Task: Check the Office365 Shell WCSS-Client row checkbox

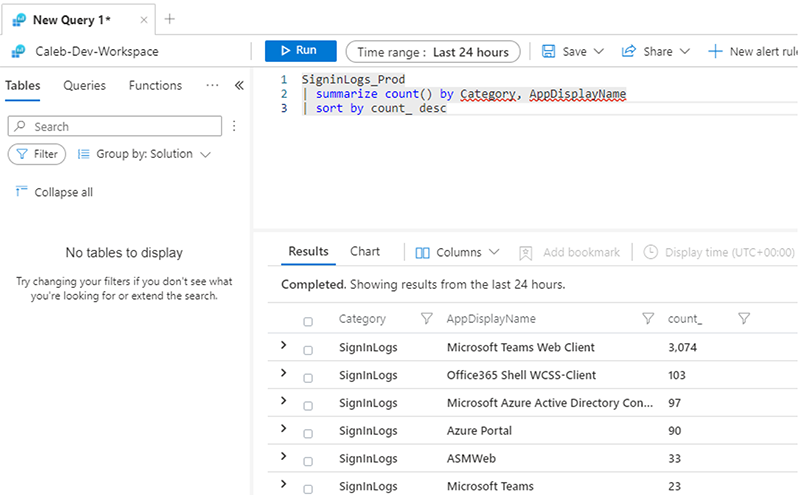Action: [308, 378]
